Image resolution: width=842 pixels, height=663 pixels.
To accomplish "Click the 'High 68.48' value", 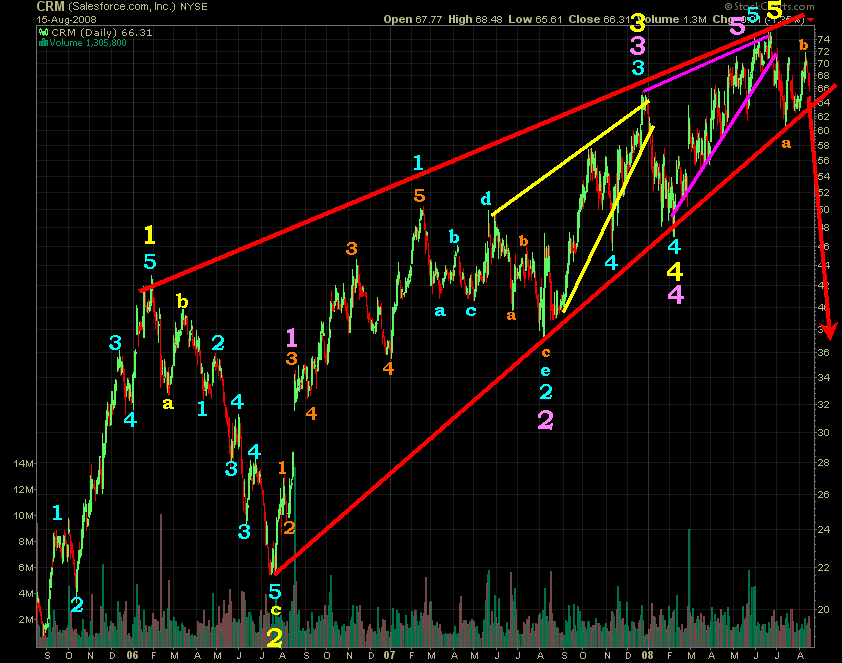I will (x=475, y=19).
